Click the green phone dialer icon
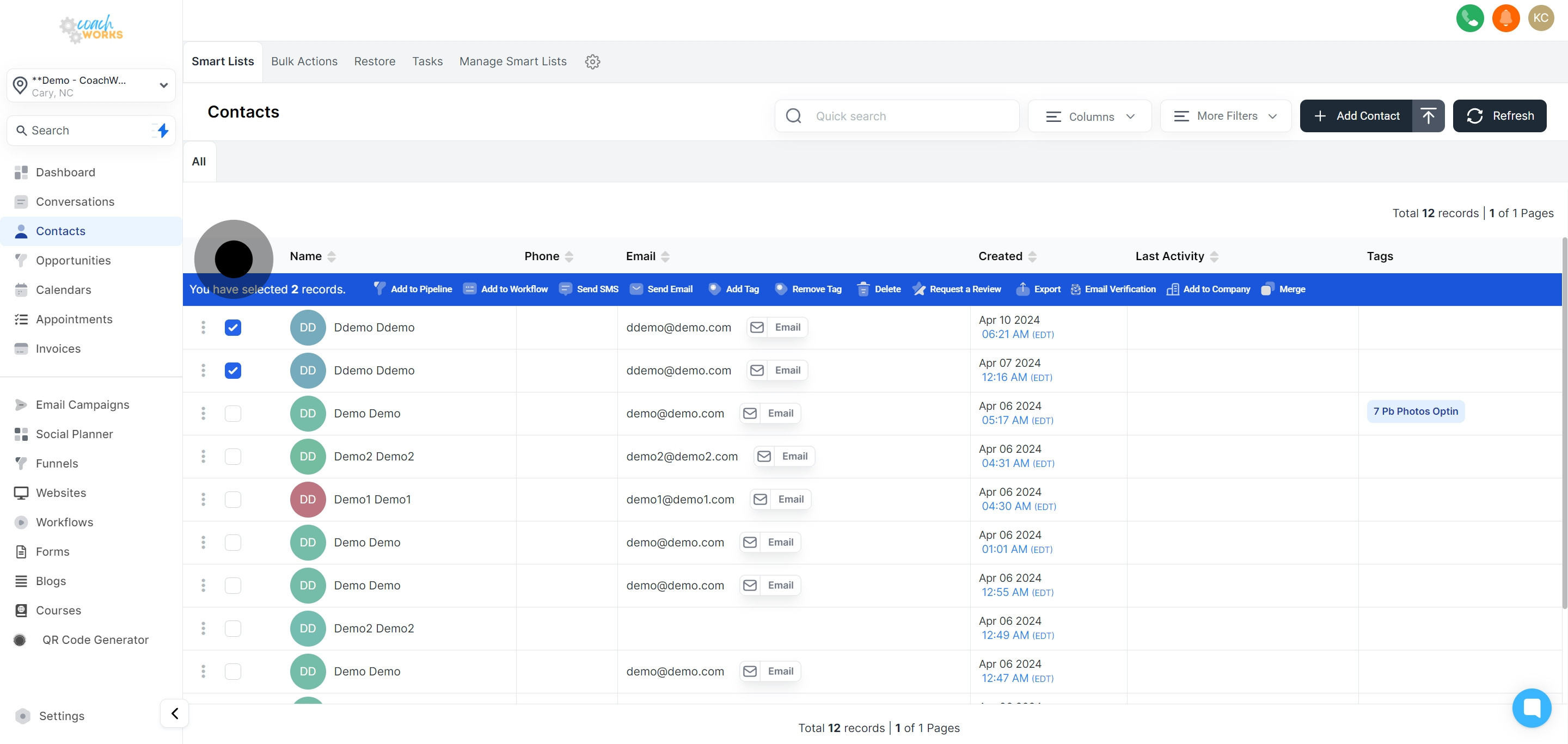This screenshot has width=1568, height=744. [x=1469, y=19]
